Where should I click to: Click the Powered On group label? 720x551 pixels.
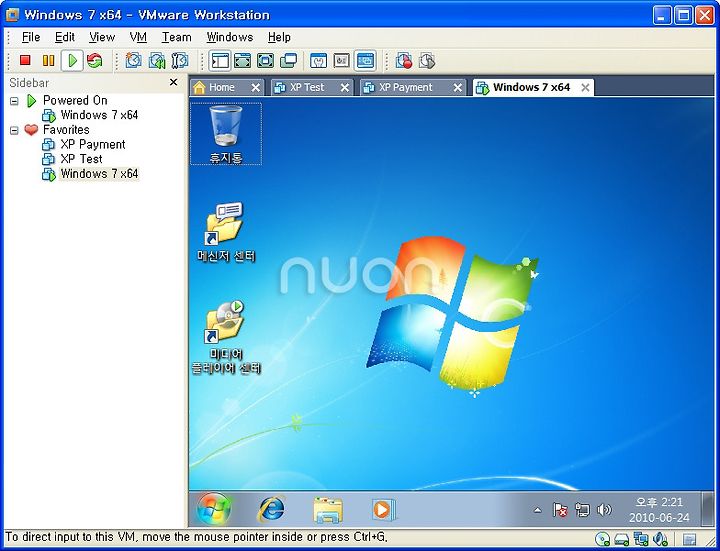[75, 100]
